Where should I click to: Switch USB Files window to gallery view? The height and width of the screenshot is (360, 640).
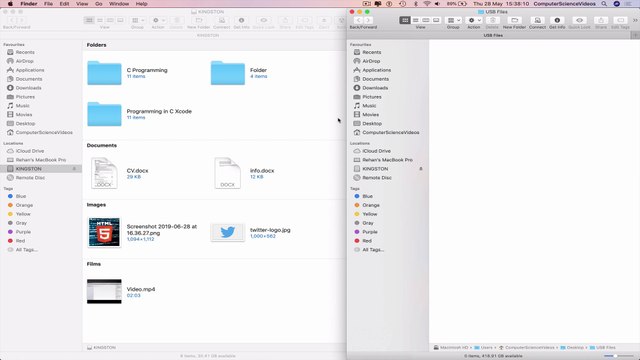click(x=436, y=20)
